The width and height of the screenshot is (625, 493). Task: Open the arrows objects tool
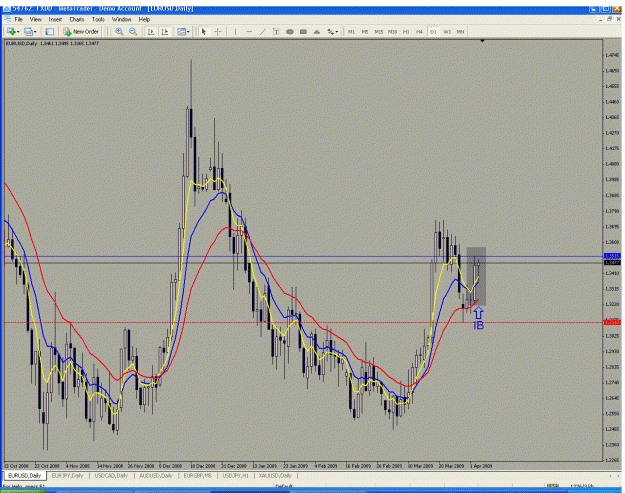[330, 32]
